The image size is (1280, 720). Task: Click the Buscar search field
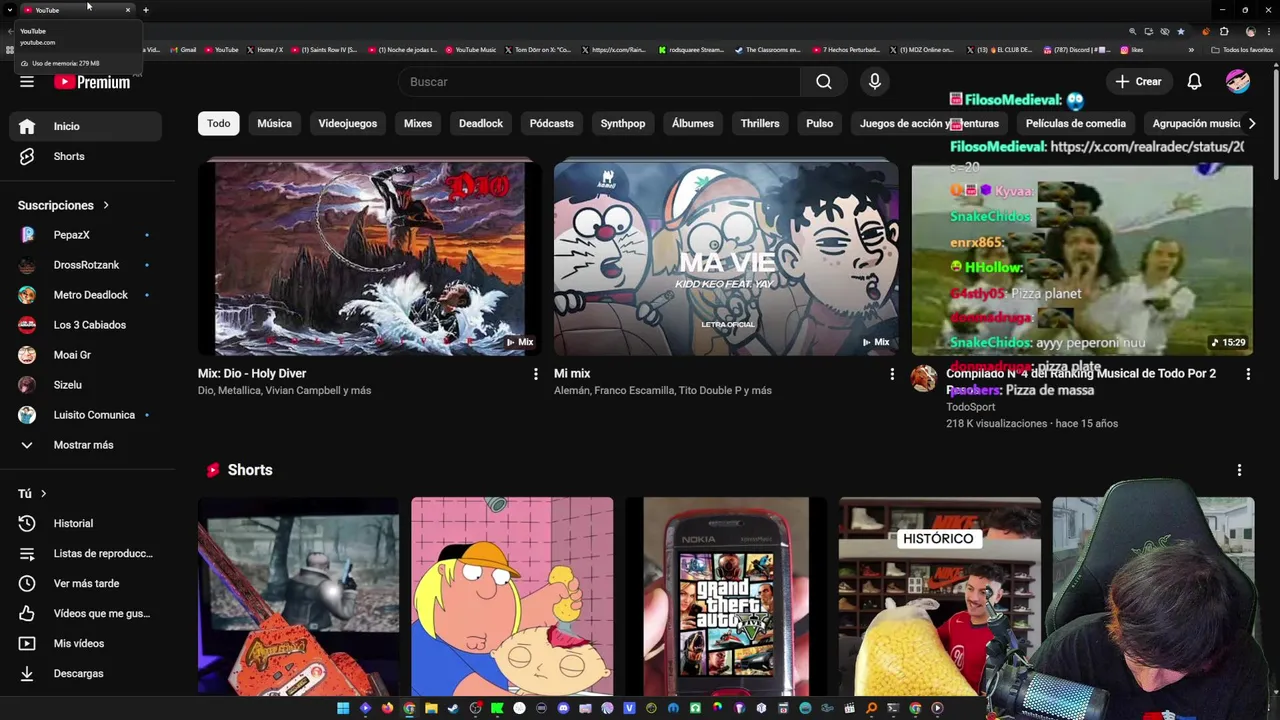pyautogui.click(x=599, y=82)
